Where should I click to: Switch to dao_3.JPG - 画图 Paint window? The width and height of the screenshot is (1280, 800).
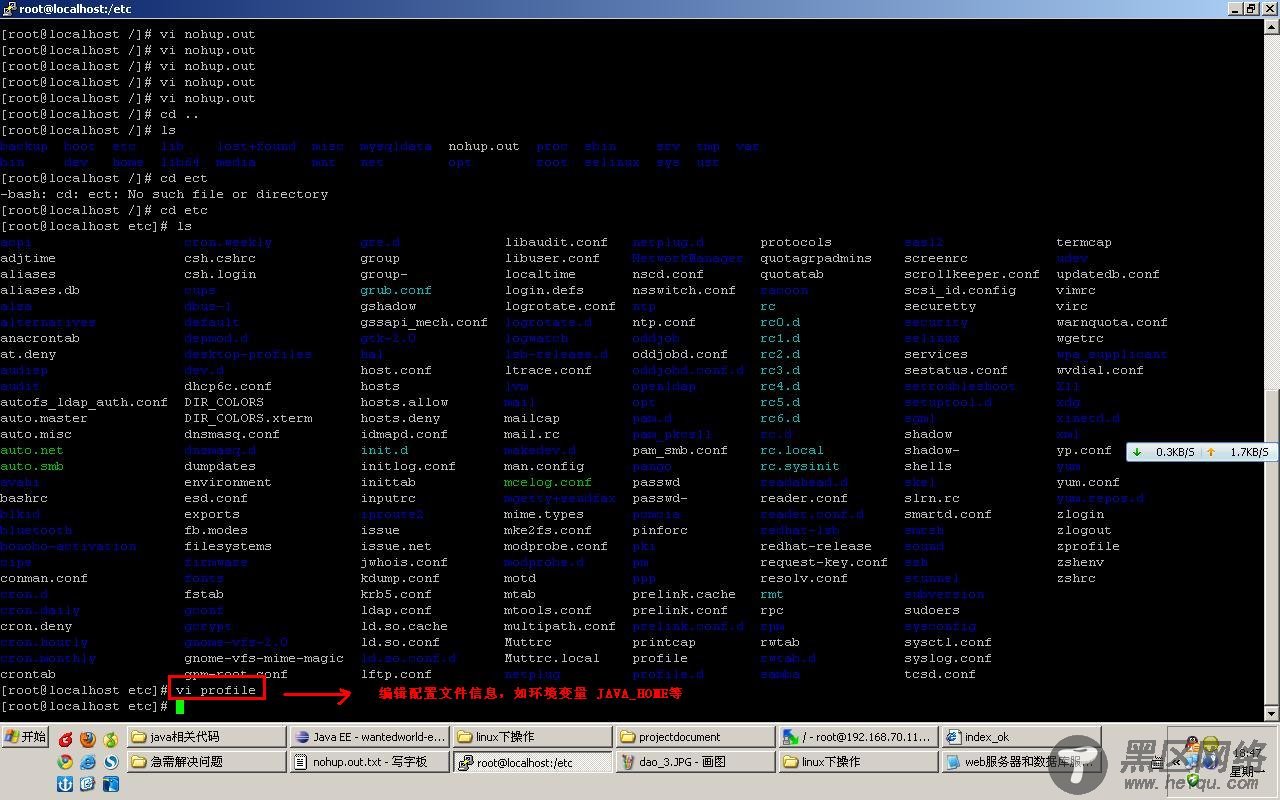pos(694,762)
